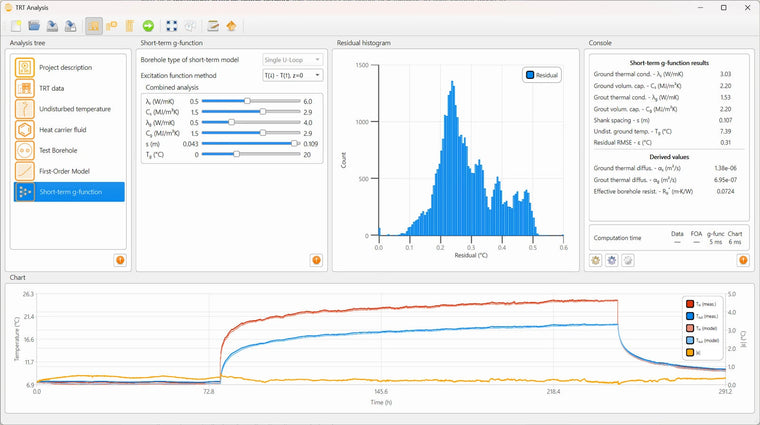760x425 pixels.
Task: Click the orange diamond toolbar icon
Action: [x=231, y=26]
